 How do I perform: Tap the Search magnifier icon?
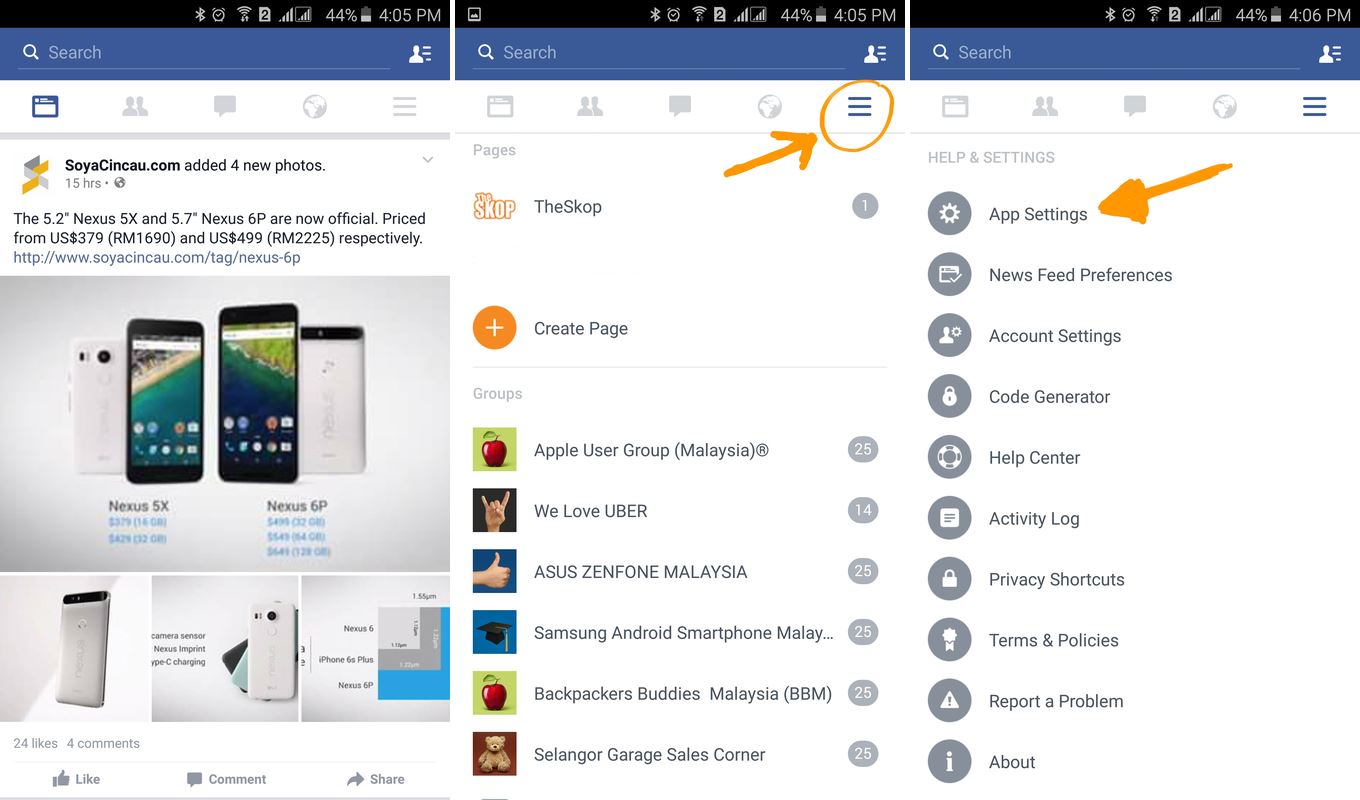30,52
